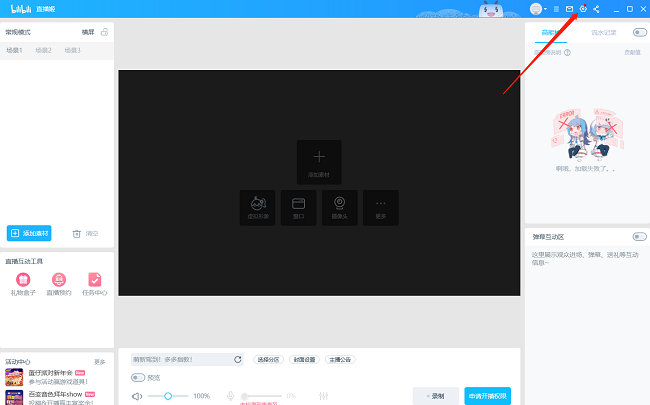The image size is (650, 405).
Task: Switch to the first tab in right panel
Action: [x=551, y=32]
